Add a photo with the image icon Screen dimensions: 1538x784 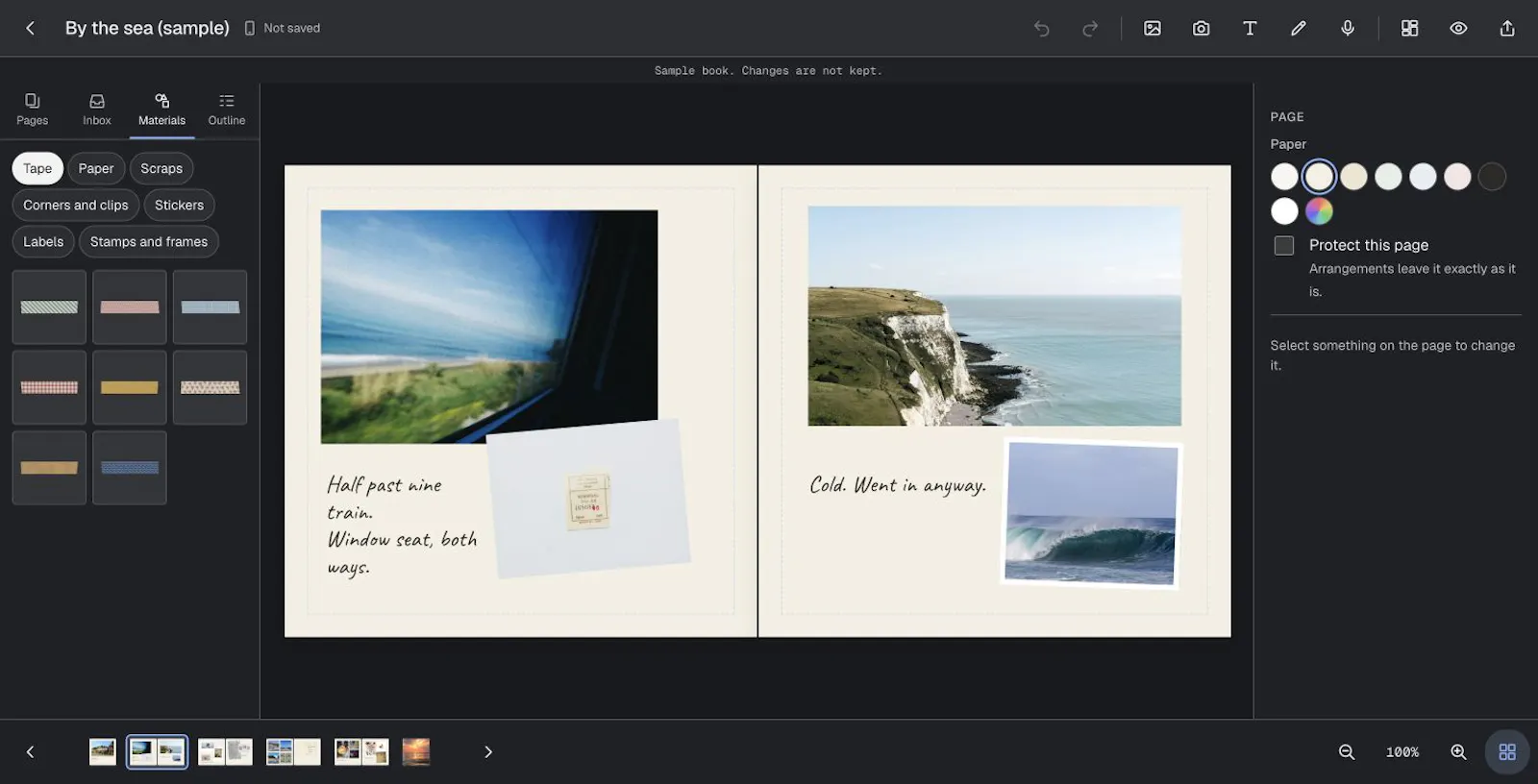click(x=1153, y=28)
